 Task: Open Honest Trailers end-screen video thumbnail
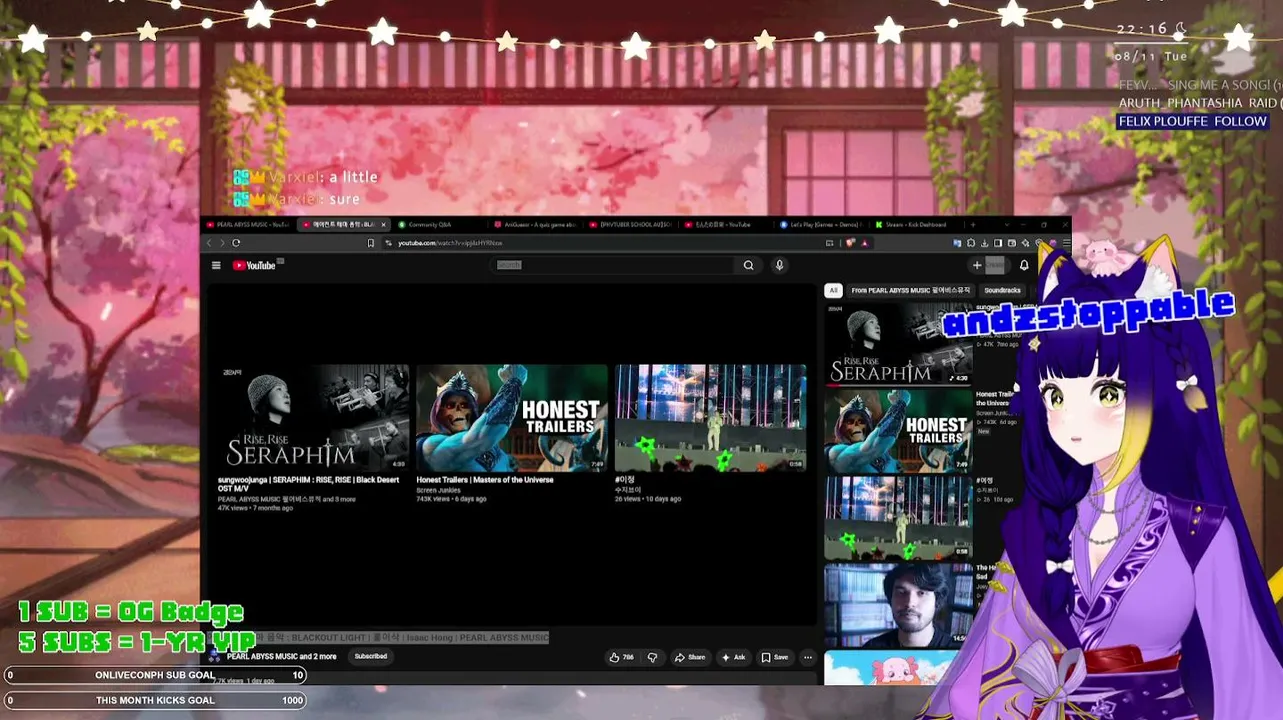tap(511, 418)
